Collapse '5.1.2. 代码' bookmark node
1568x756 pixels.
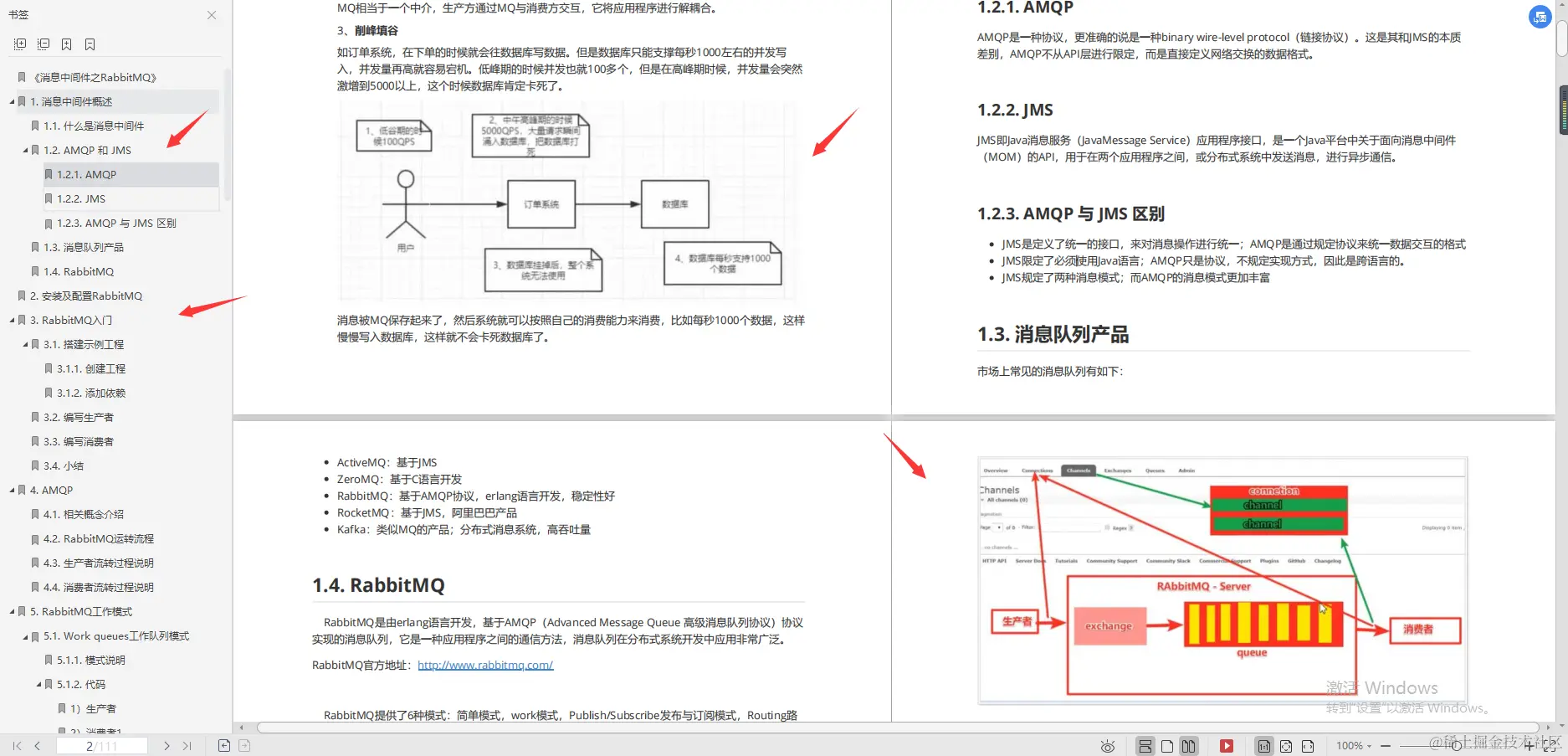[38, 685]
